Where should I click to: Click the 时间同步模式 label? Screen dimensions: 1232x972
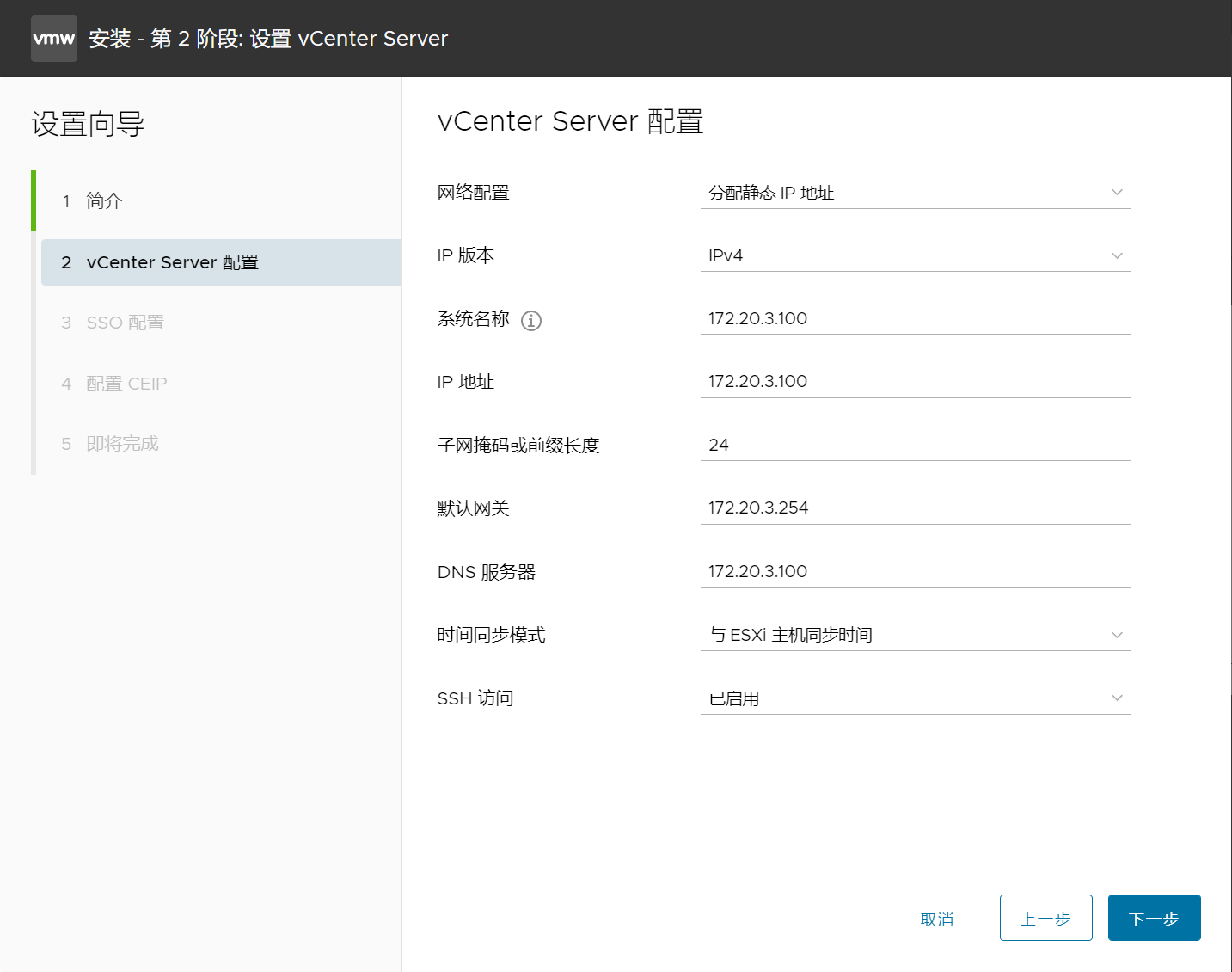(x=492, y=635)
